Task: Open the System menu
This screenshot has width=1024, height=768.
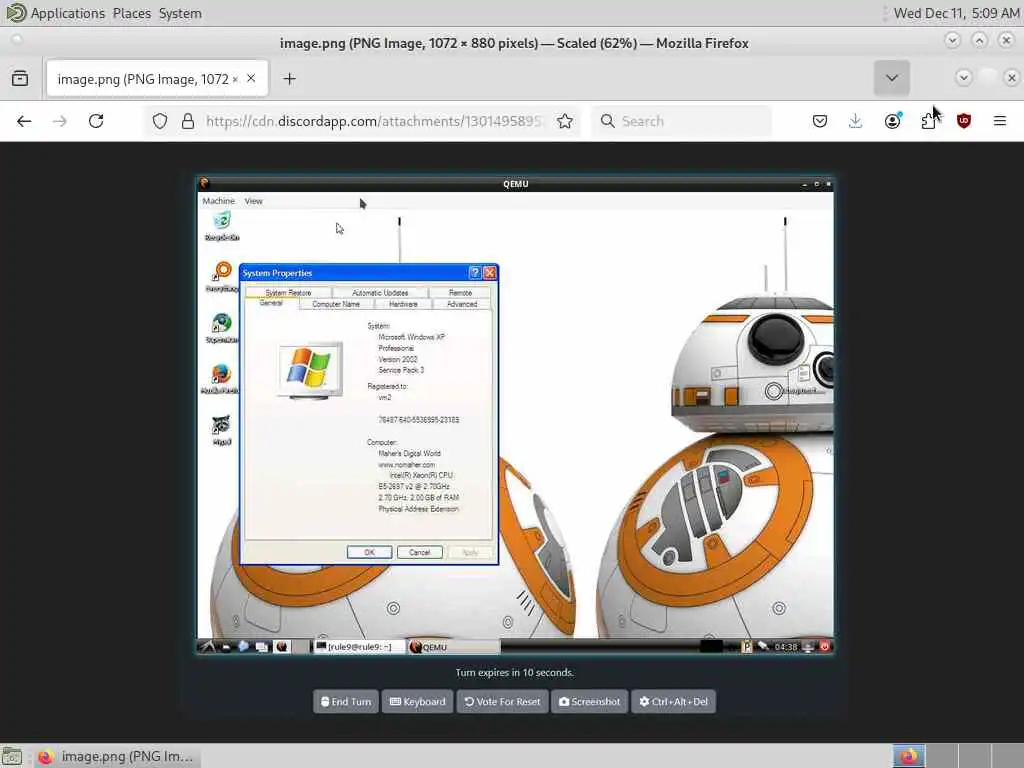Action: [180, 13]
